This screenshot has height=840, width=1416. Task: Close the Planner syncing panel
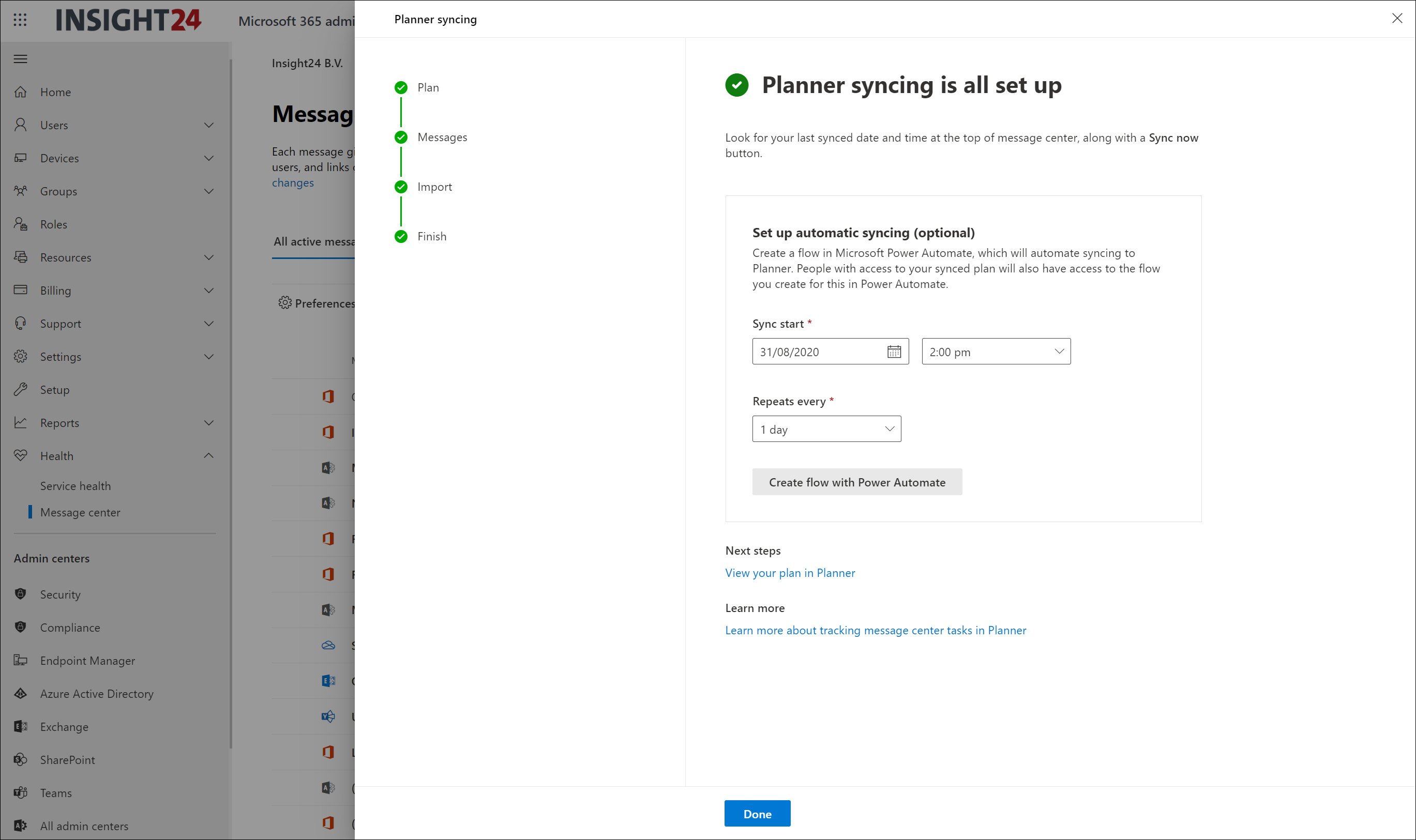1397,19
